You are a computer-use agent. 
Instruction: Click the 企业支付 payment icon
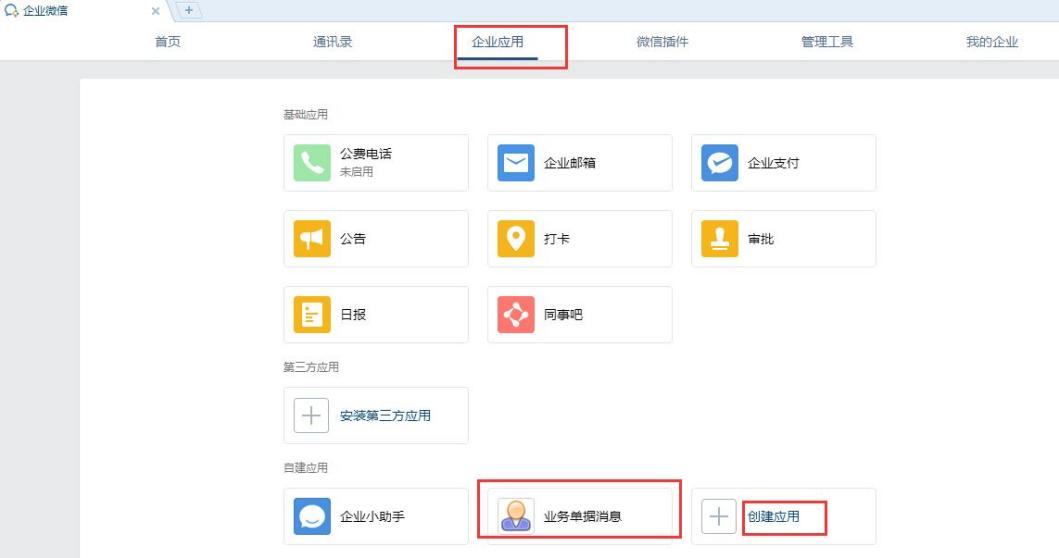tap(720, 163)
